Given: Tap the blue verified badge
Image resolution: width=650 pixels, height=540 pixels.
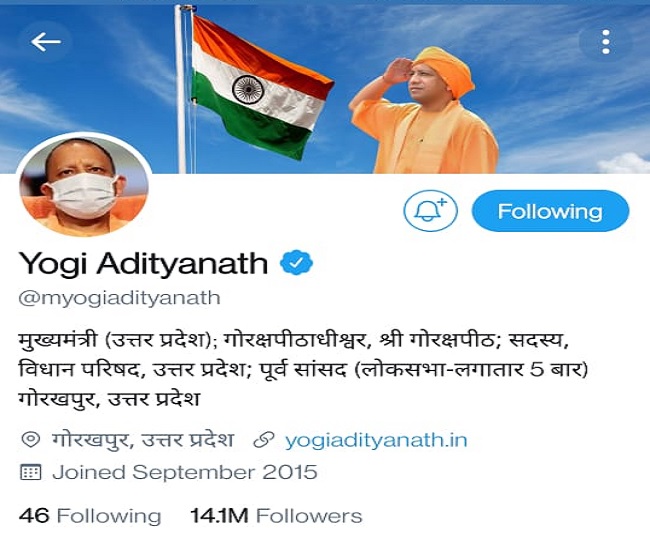Looking at the screenshot, I should pyautogui.click(x=296, y=263).
